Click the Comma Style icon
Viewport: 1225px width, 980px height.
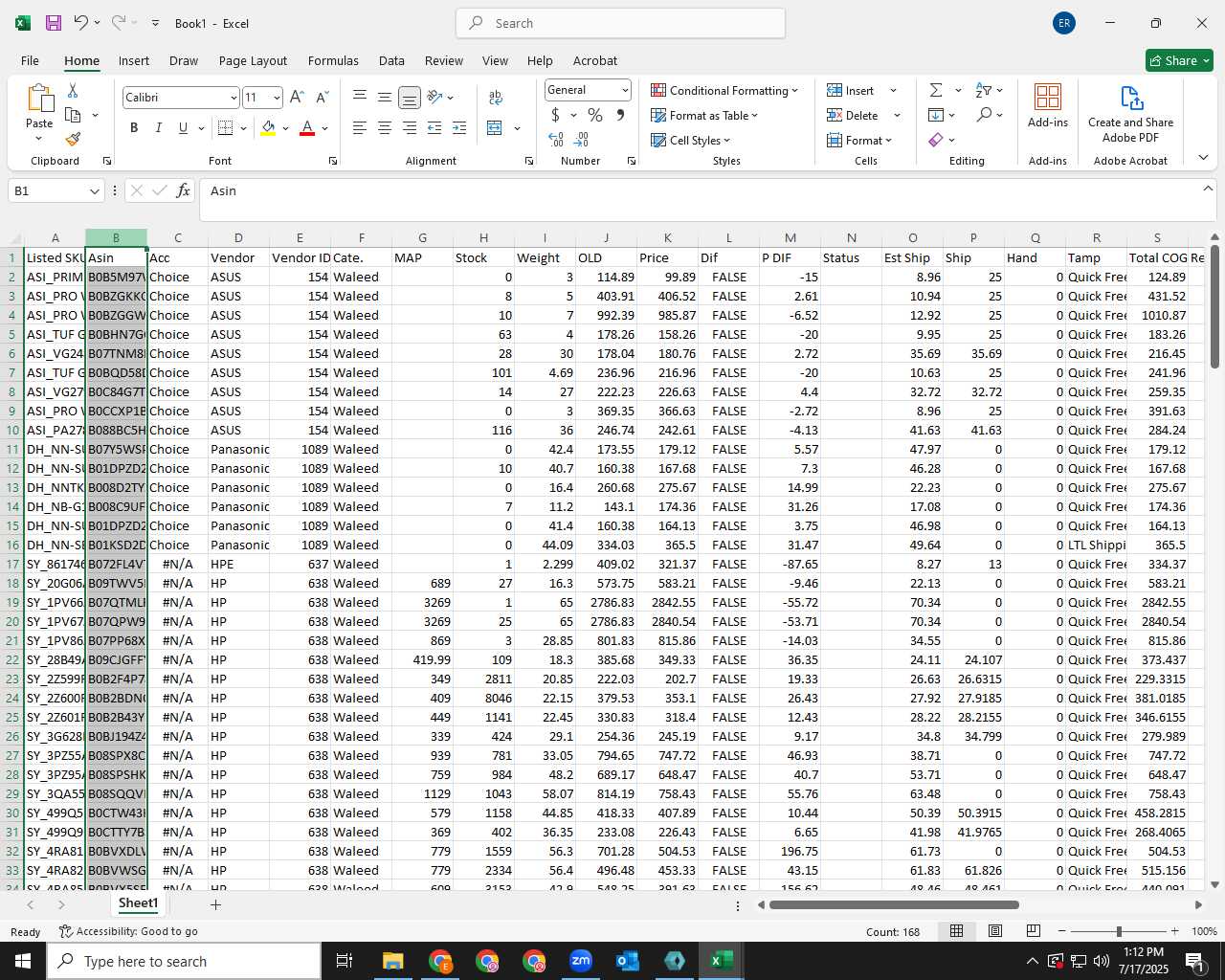pos(620,115)
